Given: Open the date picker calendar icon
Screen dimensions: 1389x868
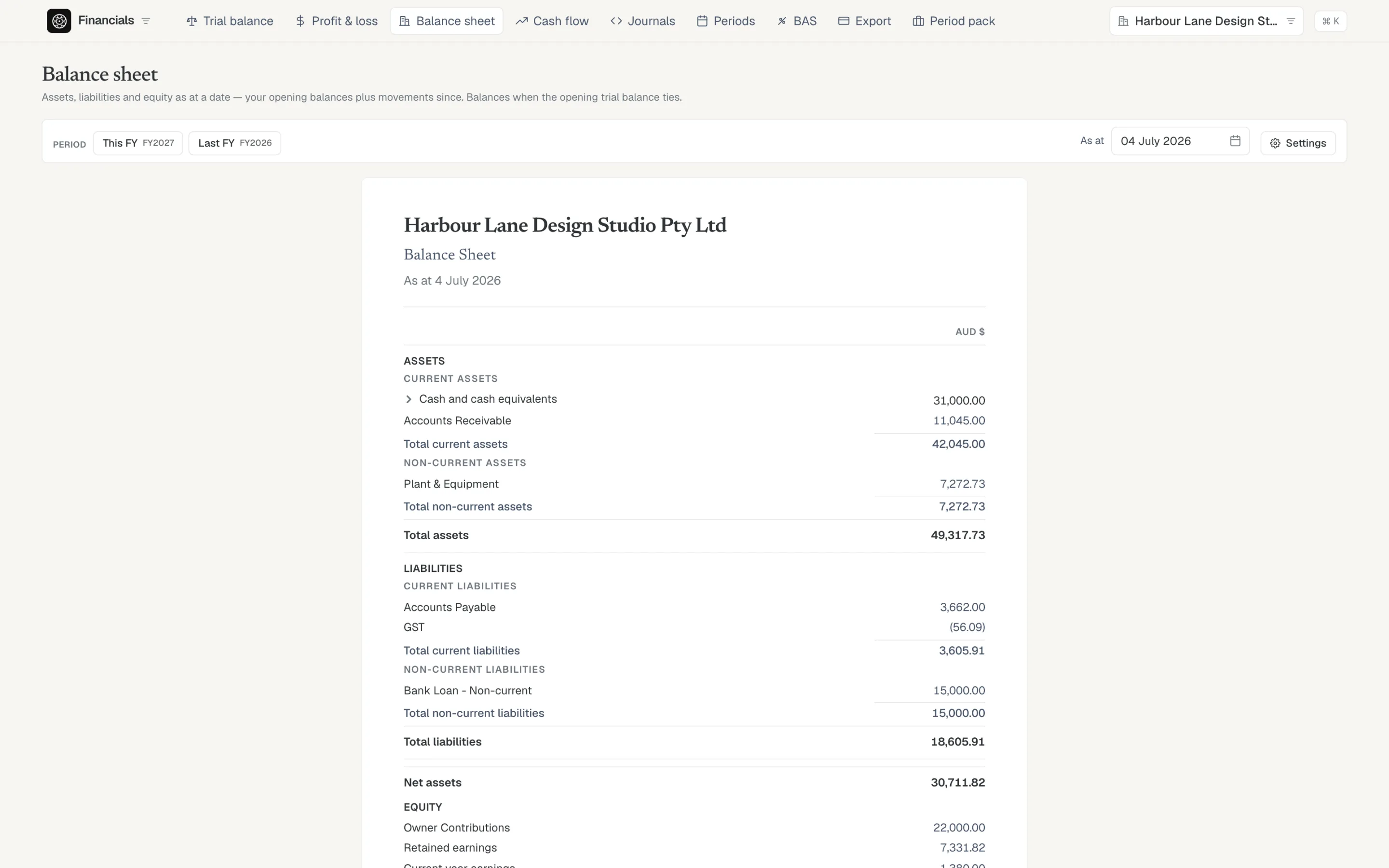Looking at the screenshot, I should [1235, 141].
